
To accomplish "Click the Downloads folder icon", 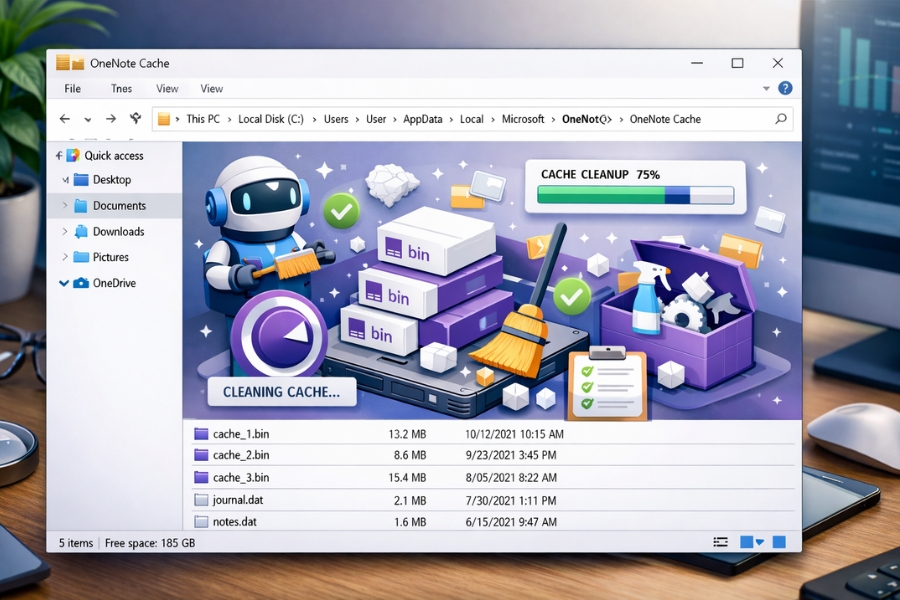I will (80, 231).
